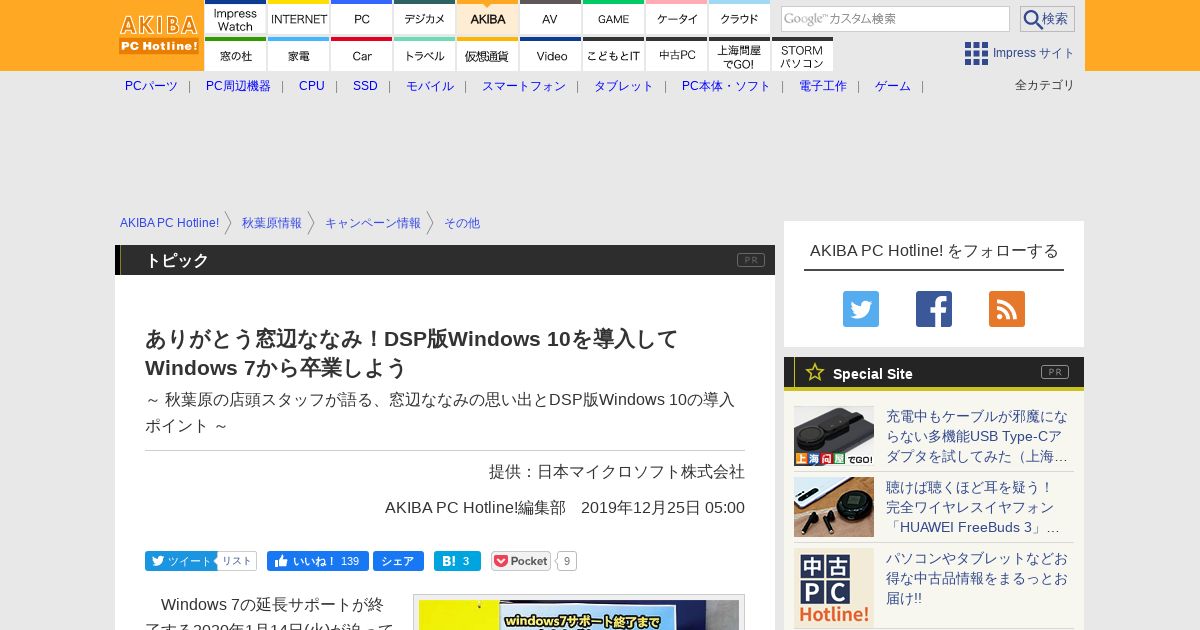Click AKIBA PC Hotline! breadcrumb
The image size is (1200, 630).
(169, 223)
